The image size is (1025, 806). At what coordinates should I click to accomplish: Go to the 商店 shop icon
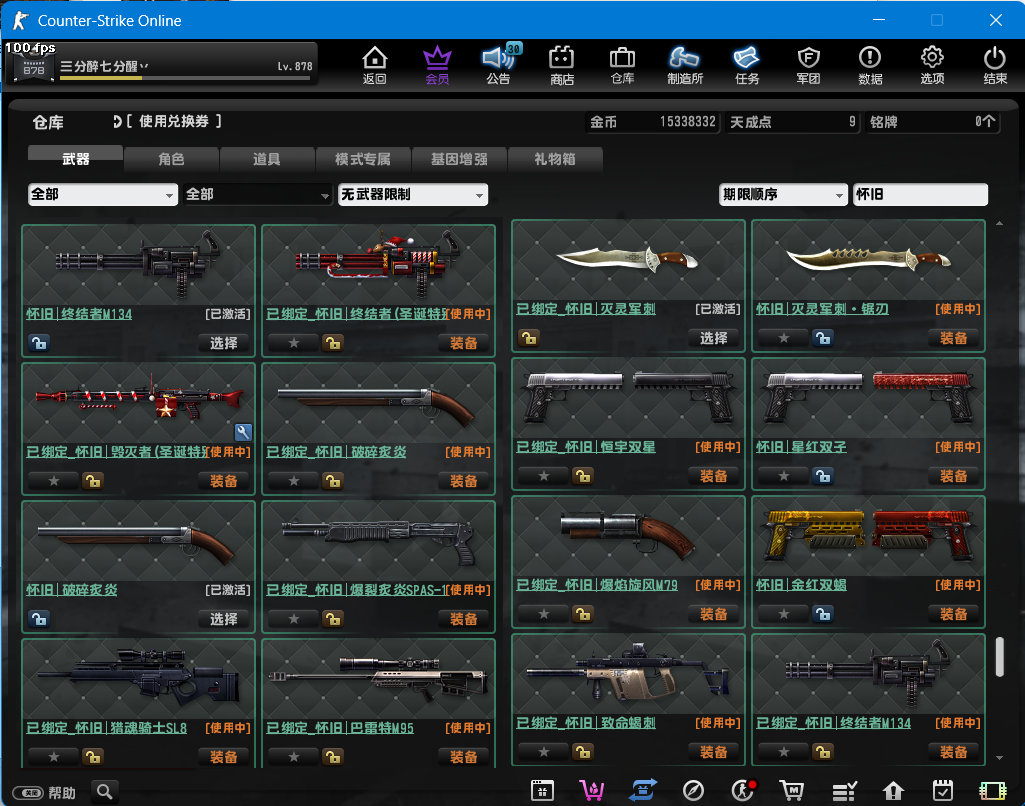[x=562, y=65]
